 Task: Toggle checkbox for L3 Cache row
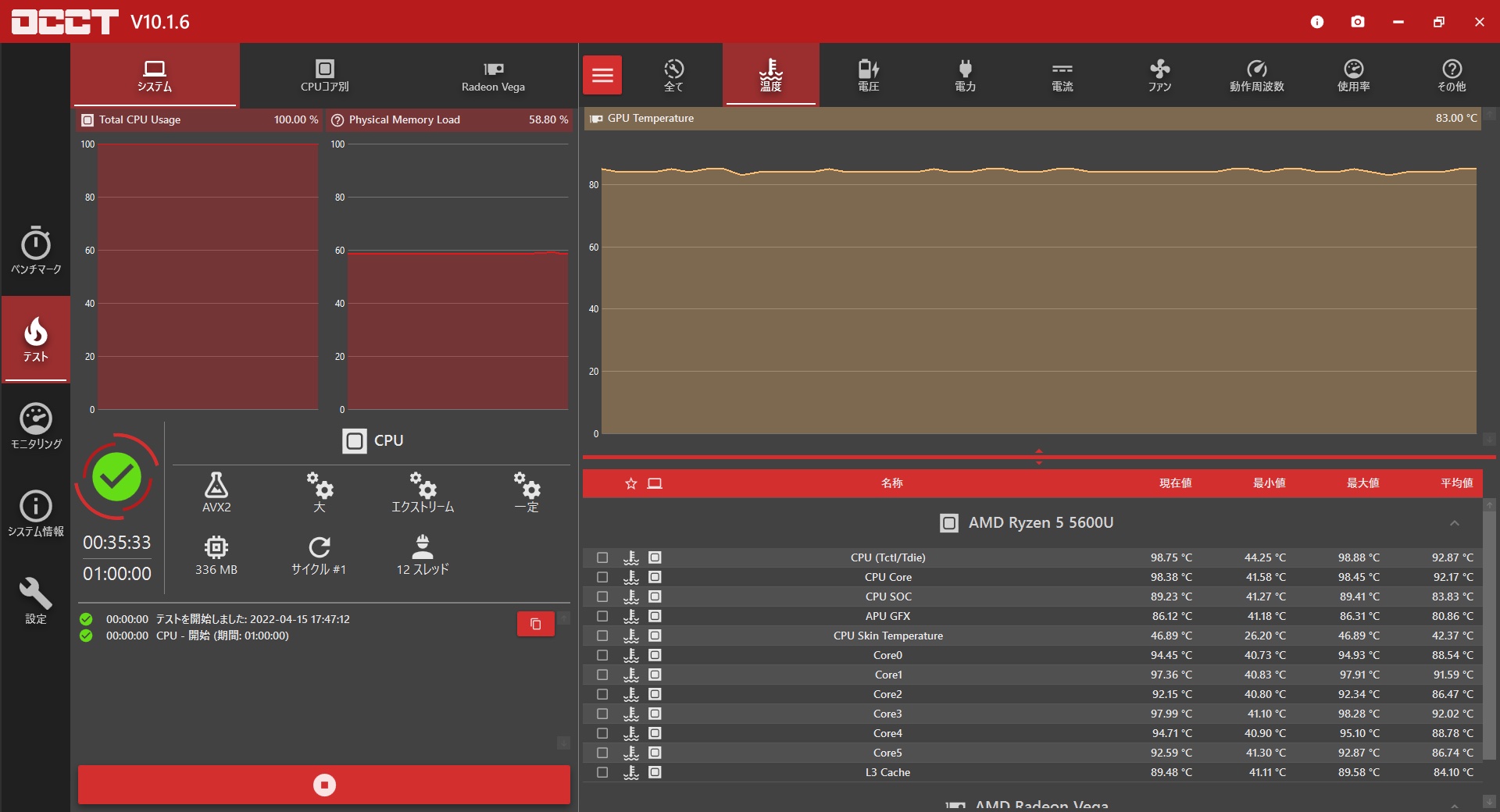pyautogui.click(x=602, y=772)
